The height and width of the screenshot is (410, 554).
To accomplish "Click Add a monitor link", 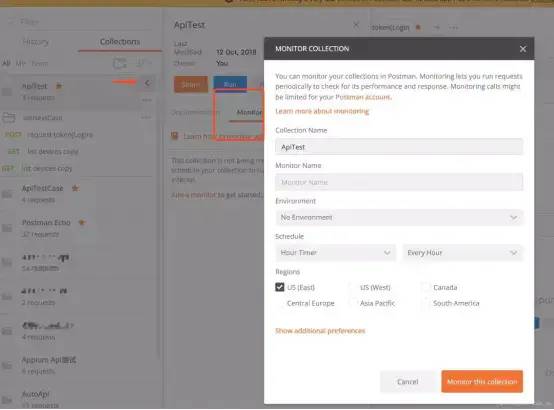I will [x=193, y=195].
